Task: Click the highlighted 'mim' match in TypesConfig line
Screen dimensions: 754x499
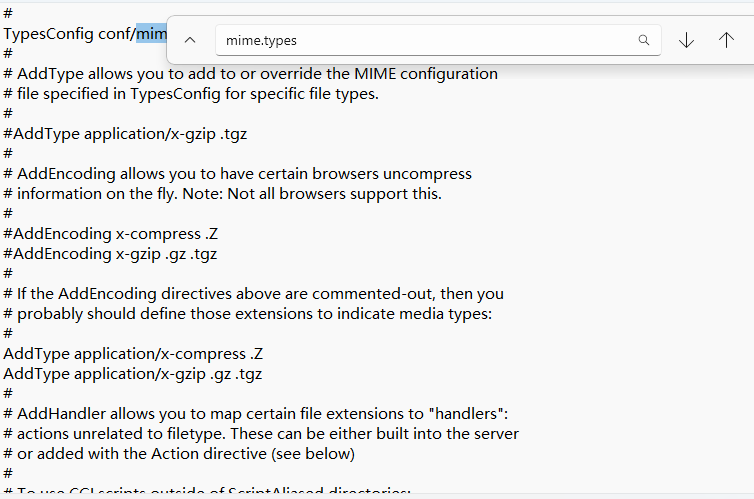Action: (x=151, y=34)
